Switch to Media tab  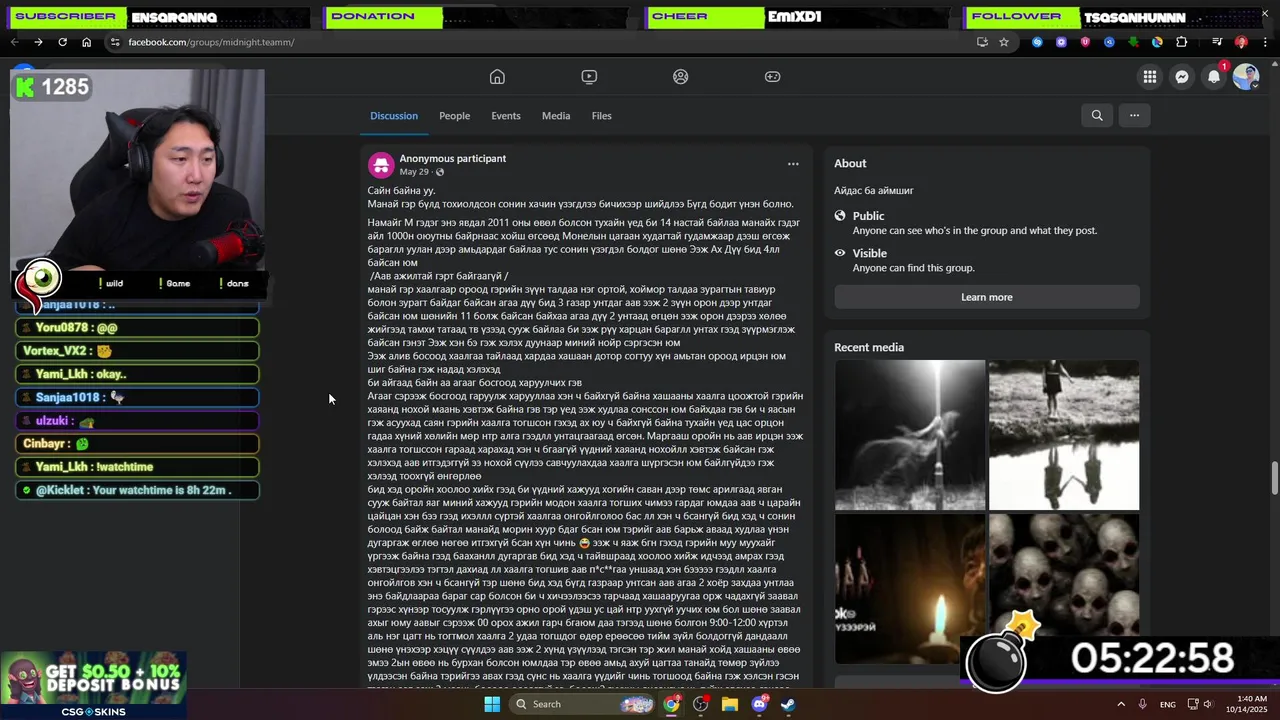tap(556, 116)
